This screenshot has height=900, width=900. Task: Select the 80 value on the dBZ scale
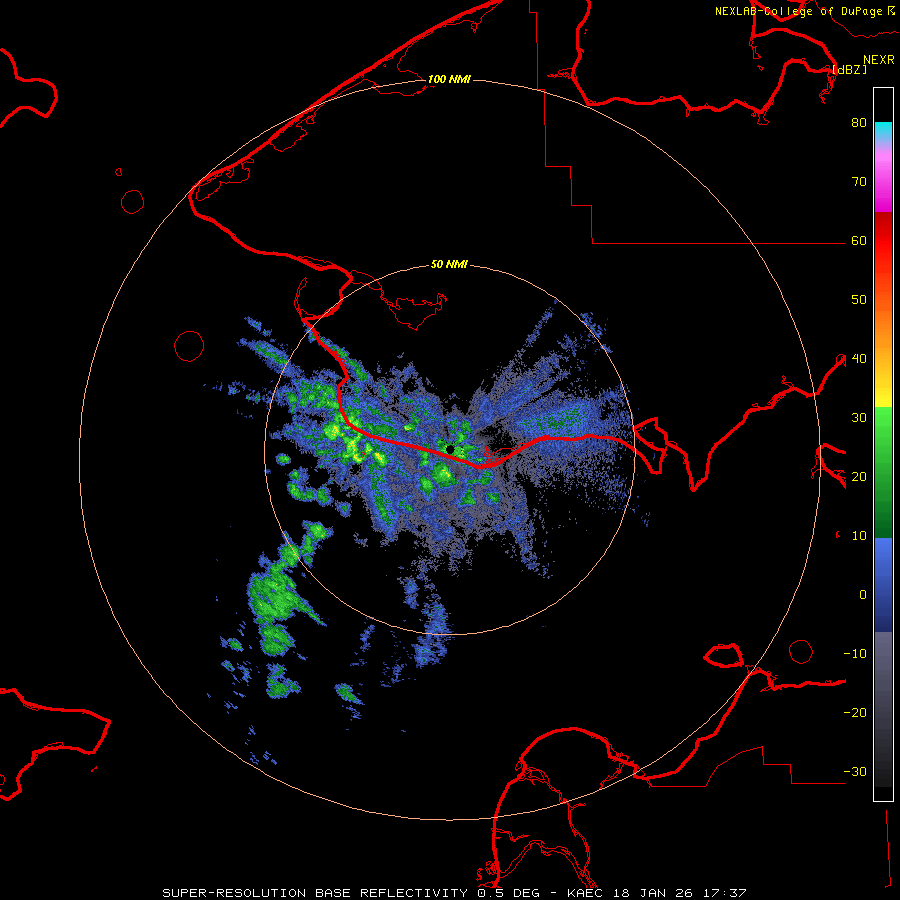(859, 122)
